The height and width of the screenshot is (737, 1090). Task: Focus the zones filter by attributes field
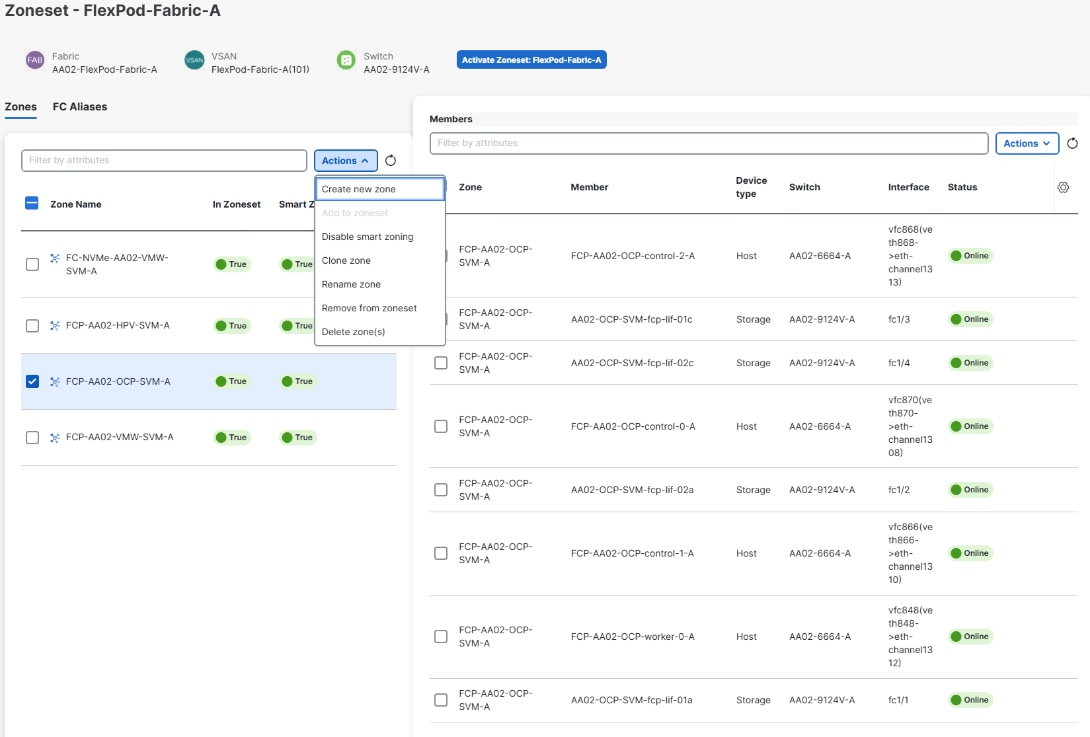click(x=164, y=160)
